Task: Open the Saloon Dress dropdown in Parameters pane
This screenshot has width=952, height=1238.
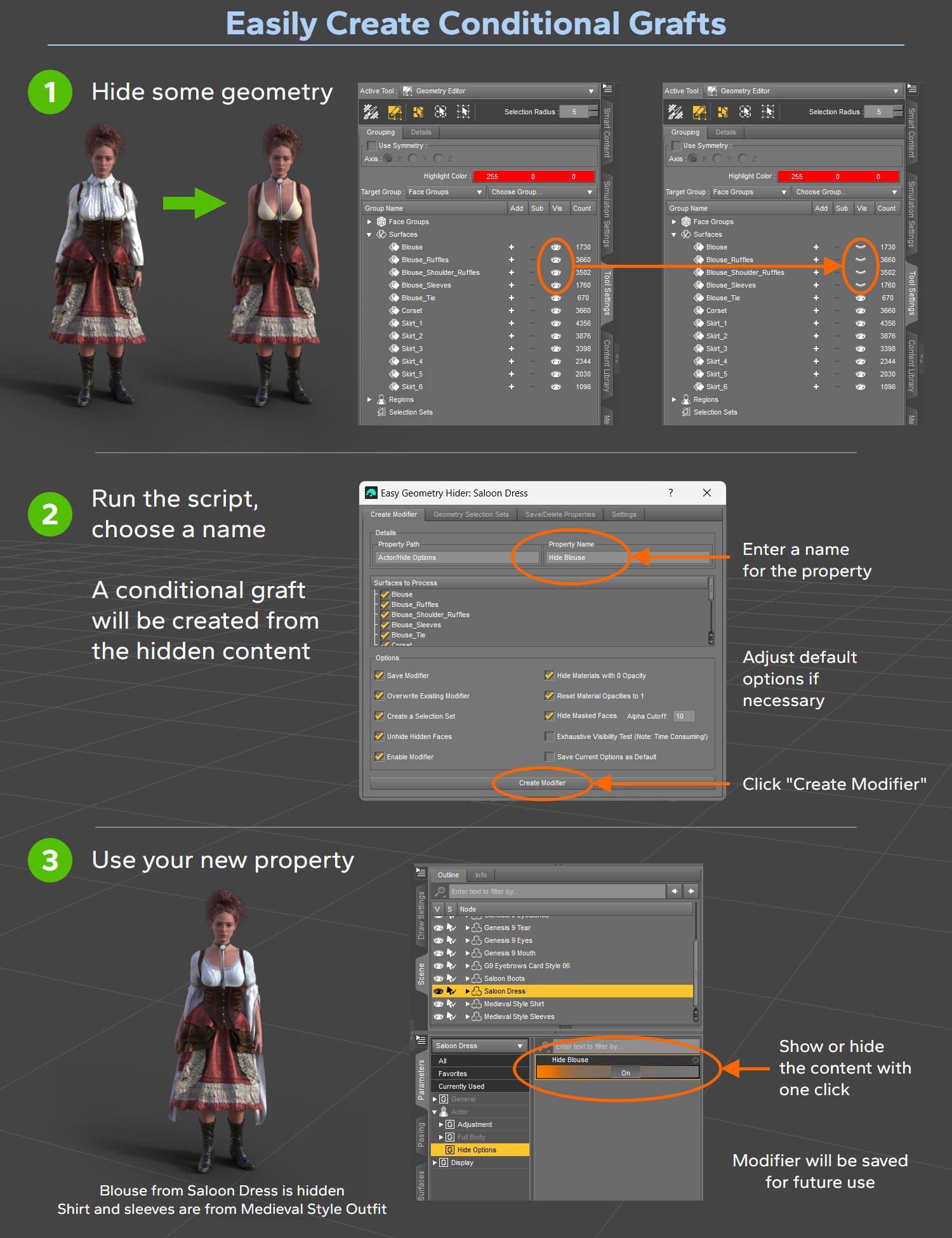Action: click(480, 1046)
